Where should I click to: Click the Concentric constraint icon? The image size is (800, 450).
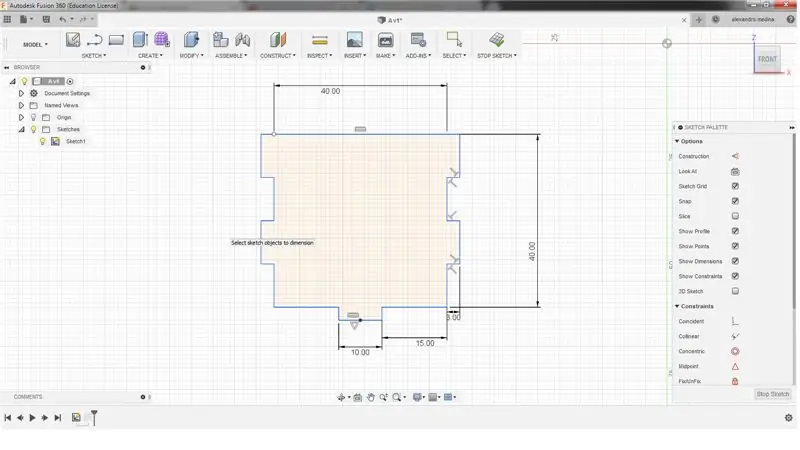point(735,352)
